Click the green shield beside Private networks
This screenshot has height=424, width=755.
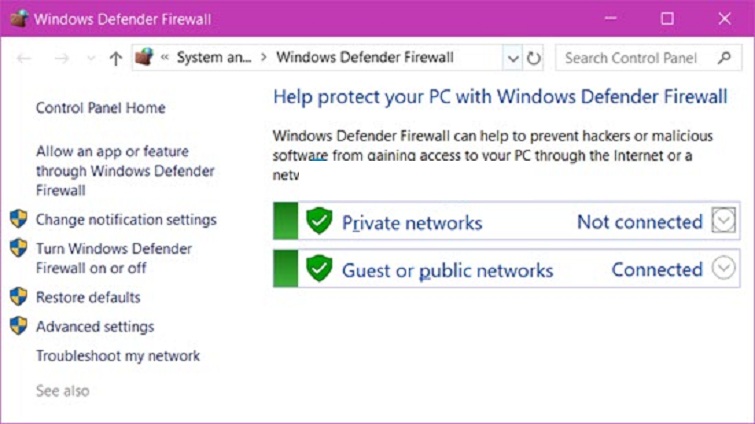coord(319,221)
